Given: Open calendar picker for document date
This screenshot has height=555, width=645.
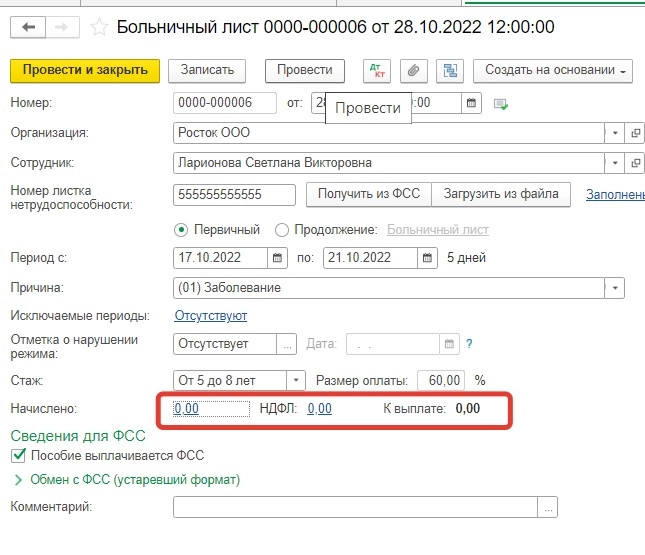Looking at the screenshot, I should 470,102.
